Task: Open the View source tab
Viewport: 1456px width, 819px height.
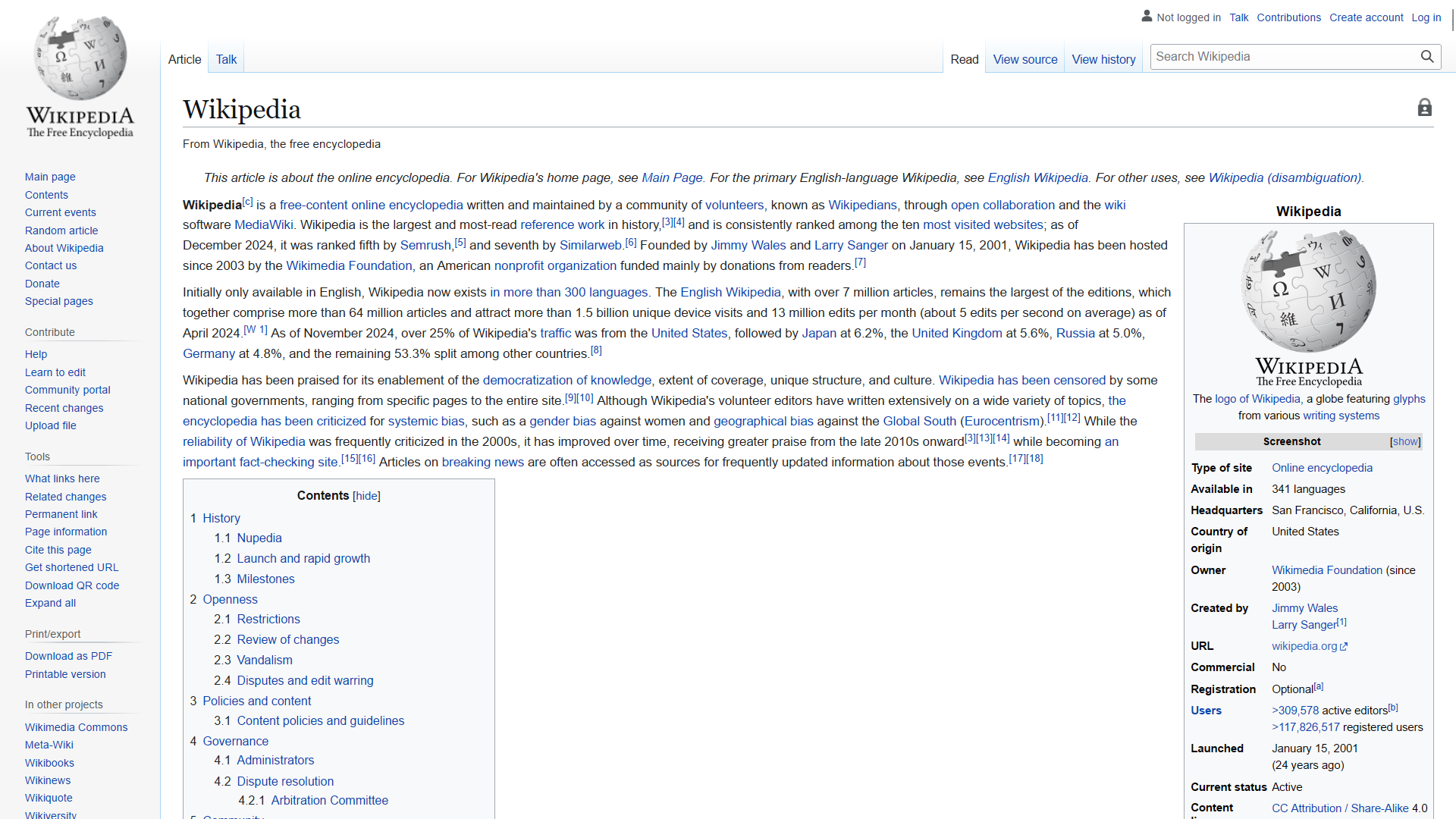Action: coord(1025,59)
